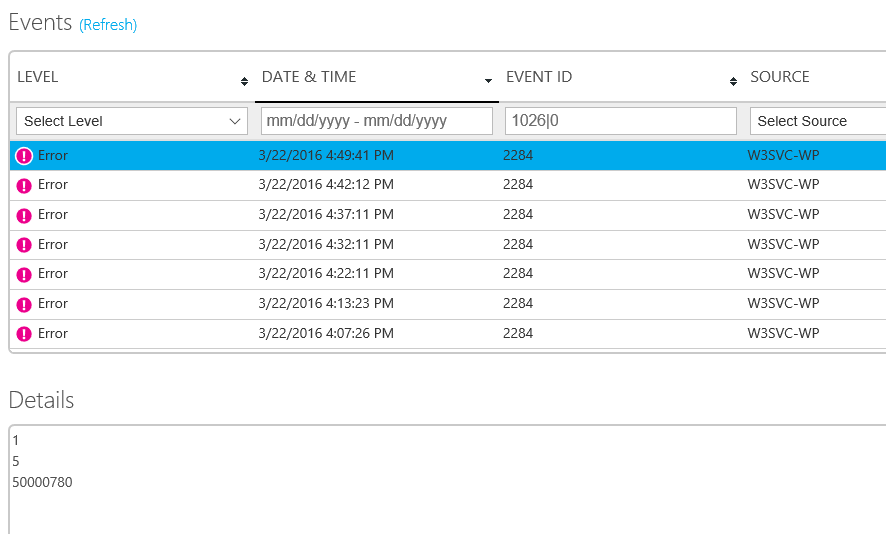Click error icon on the 4:32:11 PM row

click(x=25, y=245)
